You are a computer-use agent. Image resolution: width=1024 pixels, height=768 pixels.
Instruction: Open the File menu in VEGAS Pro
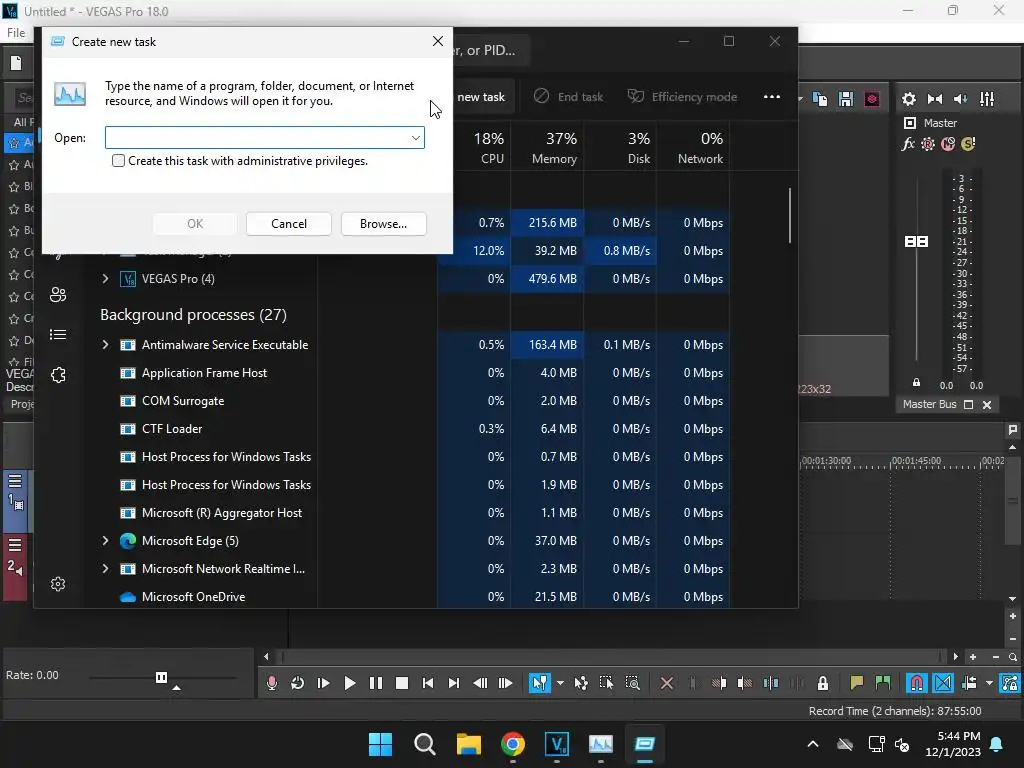16,33
